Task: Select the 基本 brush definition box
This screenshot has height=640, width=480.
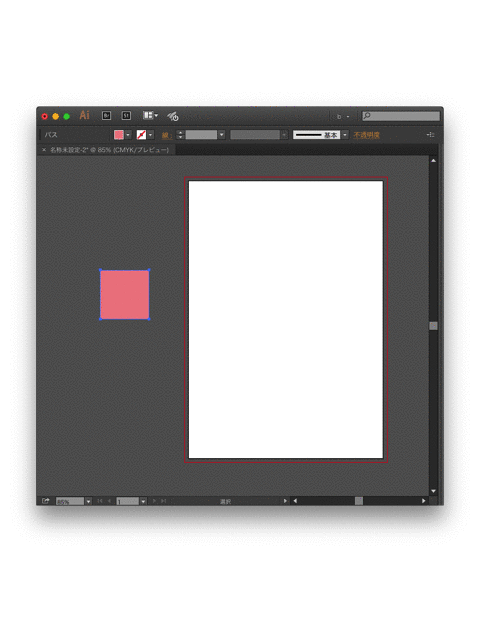Action: 316,135
